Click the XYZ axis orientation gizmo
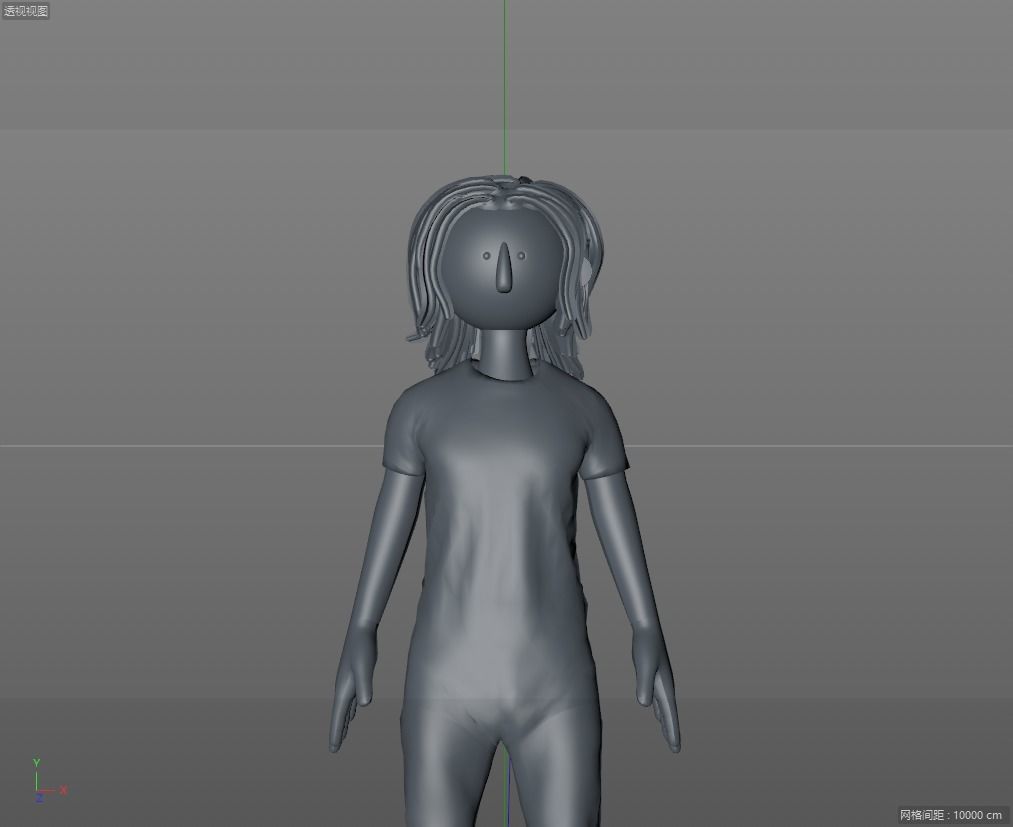The image size is (1013, 827). pos(48,782)
